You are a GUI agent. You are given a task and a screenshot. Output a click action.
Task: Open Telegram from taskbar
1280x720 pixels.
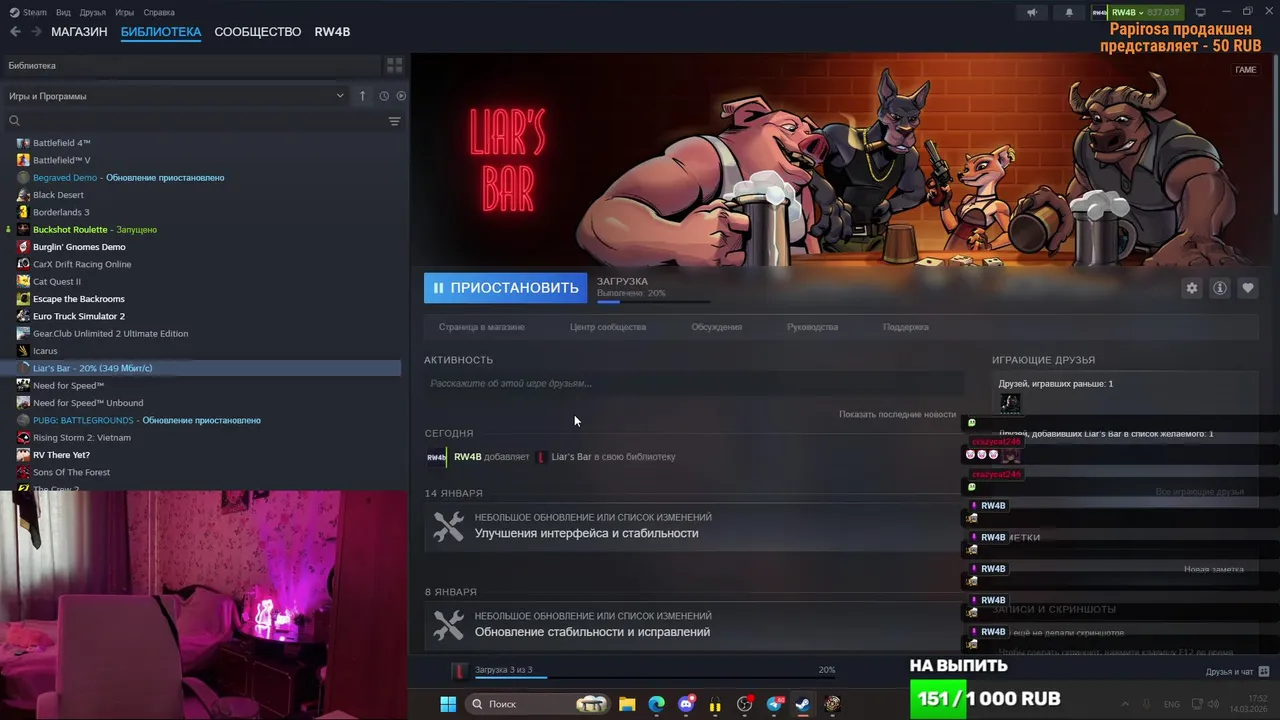pos(775,704)
